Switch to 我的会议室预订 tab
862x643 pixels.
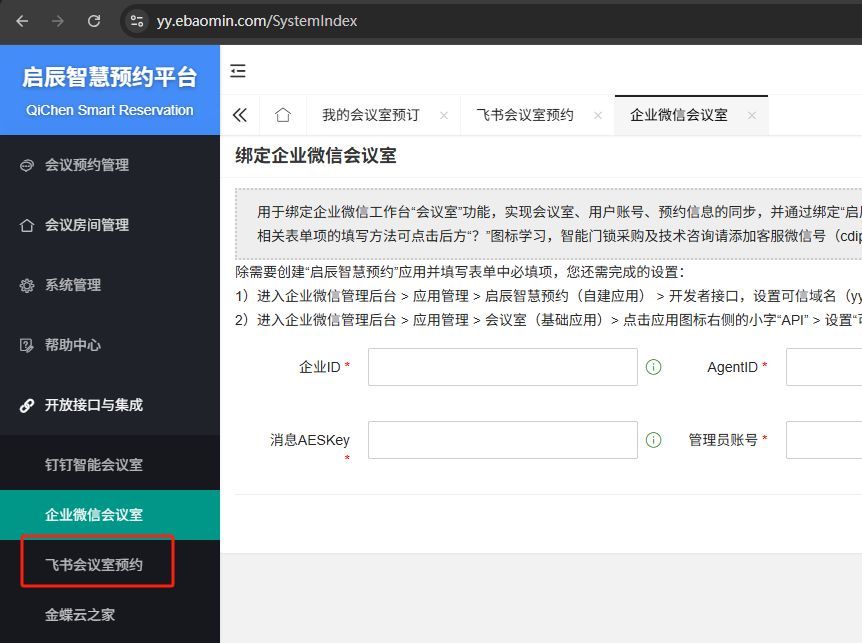coord(370,115)
